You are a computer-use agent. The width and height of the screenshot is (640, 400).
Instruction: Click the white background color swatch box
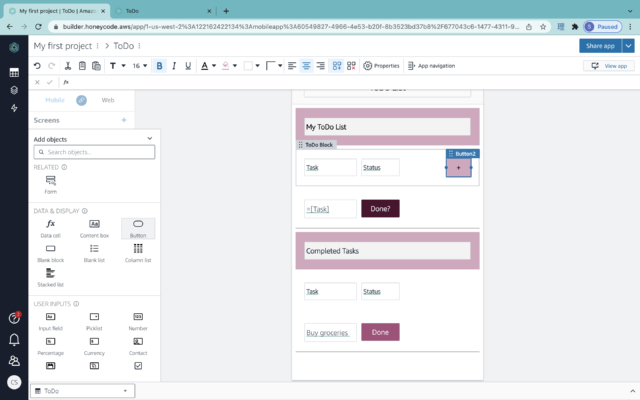click(248, 66)
